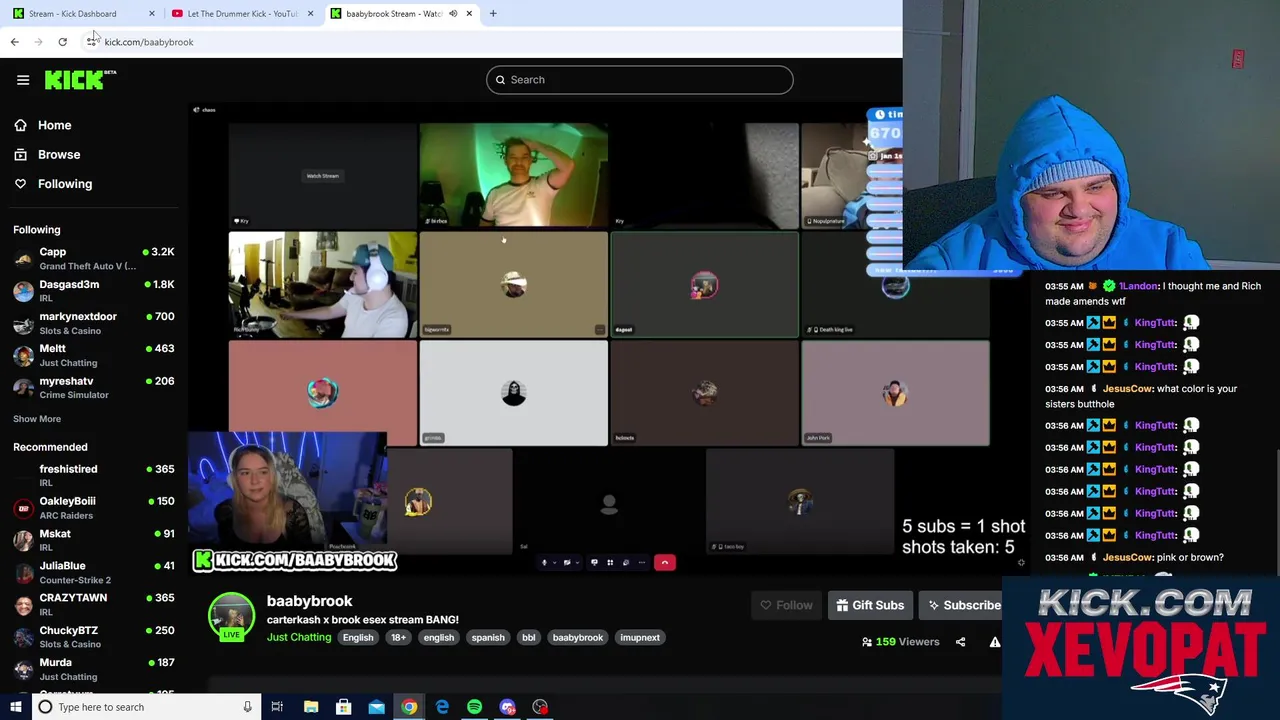Toggle microphone in call controls

coord(544,563)
